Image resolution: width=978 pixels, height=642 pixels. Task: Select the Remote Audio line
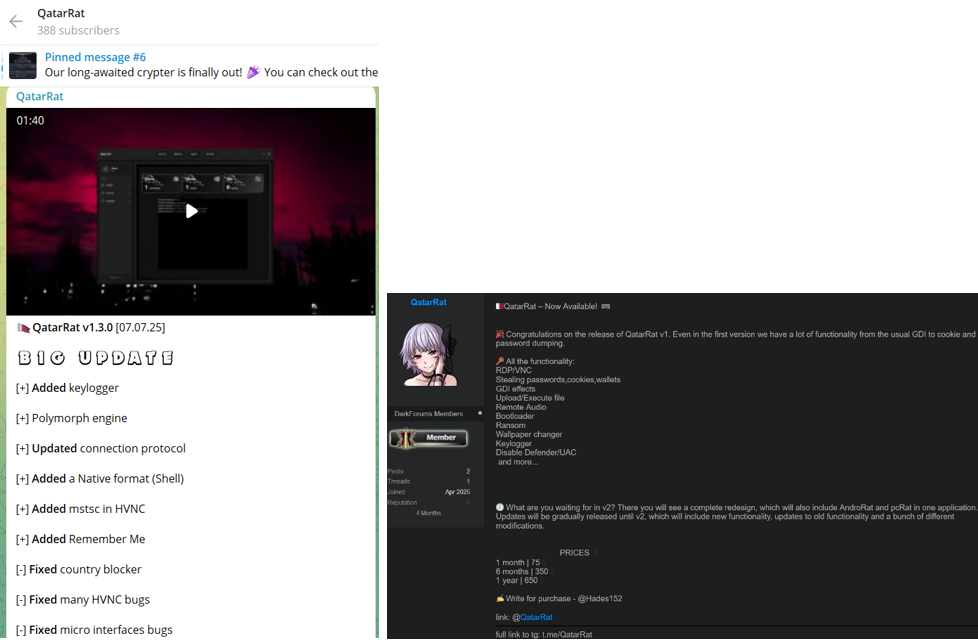[x=521, y=407]
